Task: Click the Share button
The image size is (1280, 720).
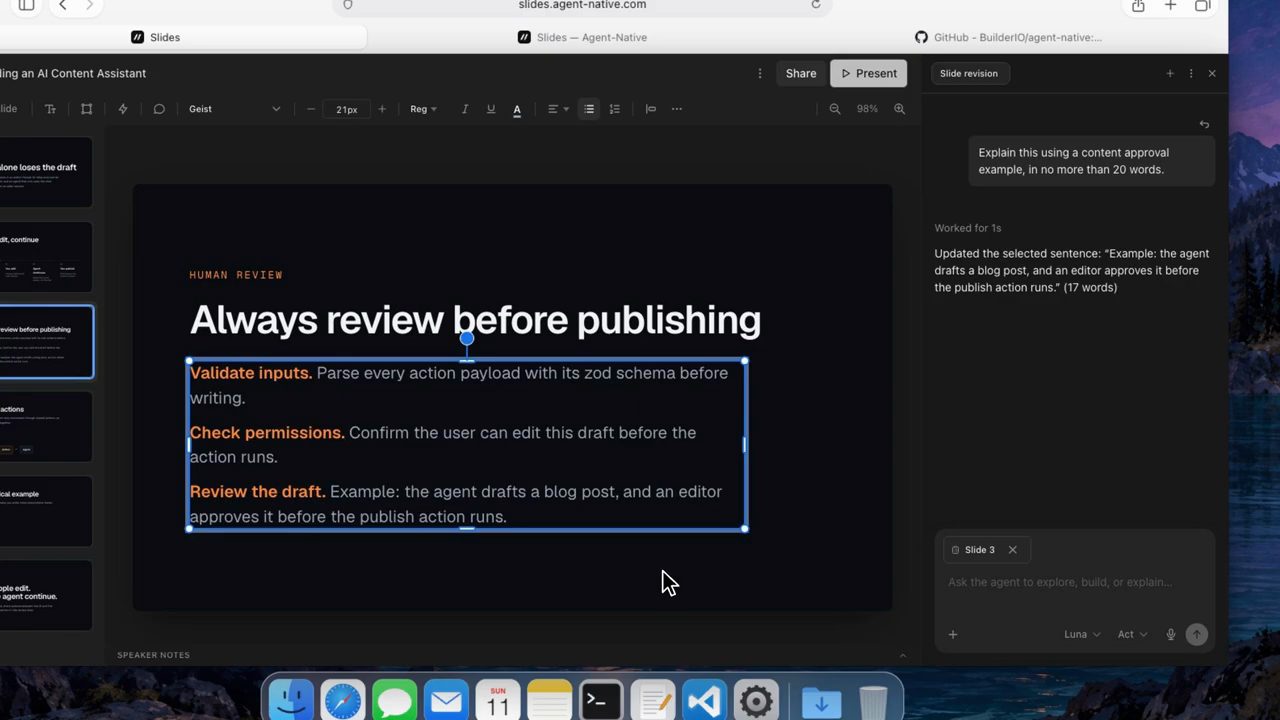Action: click(x=801, y=73)
